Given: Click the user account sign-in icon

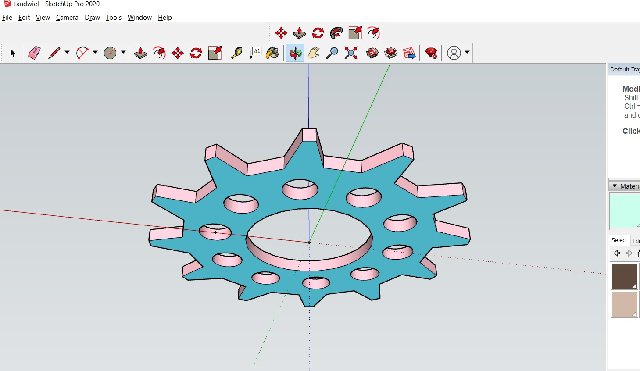Looking at the screenshot, I should [454, 53].
